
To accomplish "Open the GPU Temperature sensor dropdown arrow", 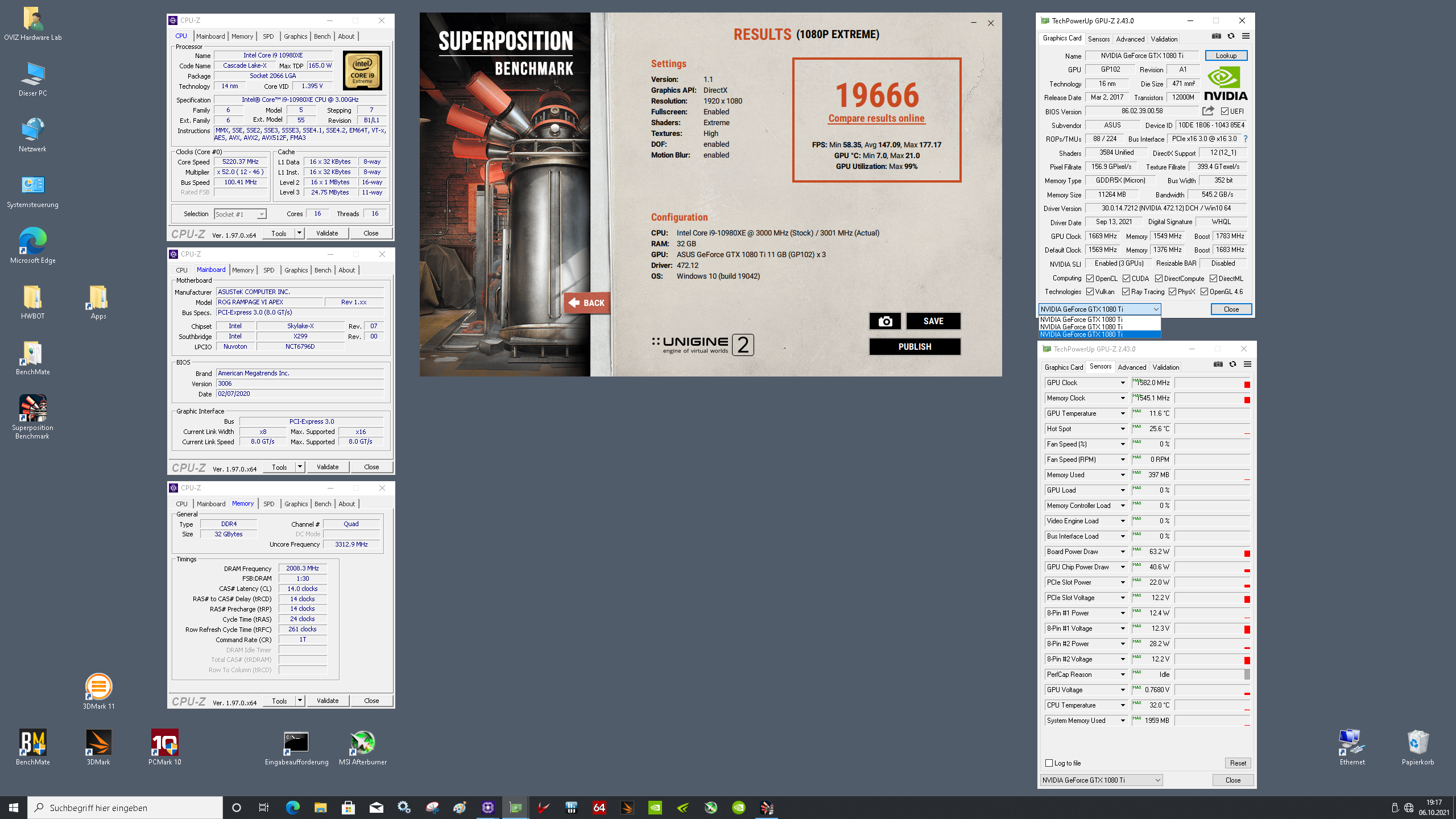I will tap(1122, 413).
